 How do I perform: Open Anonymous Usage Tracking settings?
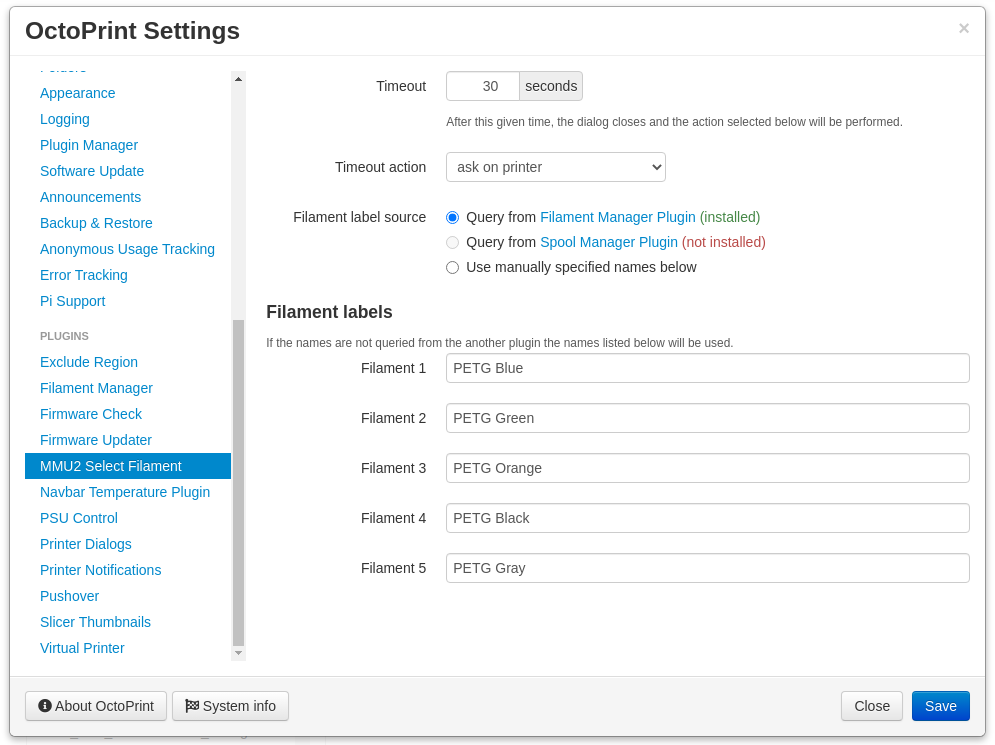click(127, 249)
